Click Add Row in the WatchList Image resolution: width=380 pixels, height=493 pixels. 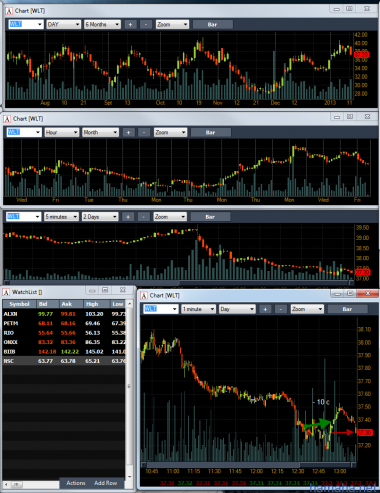tap(105, 483)
